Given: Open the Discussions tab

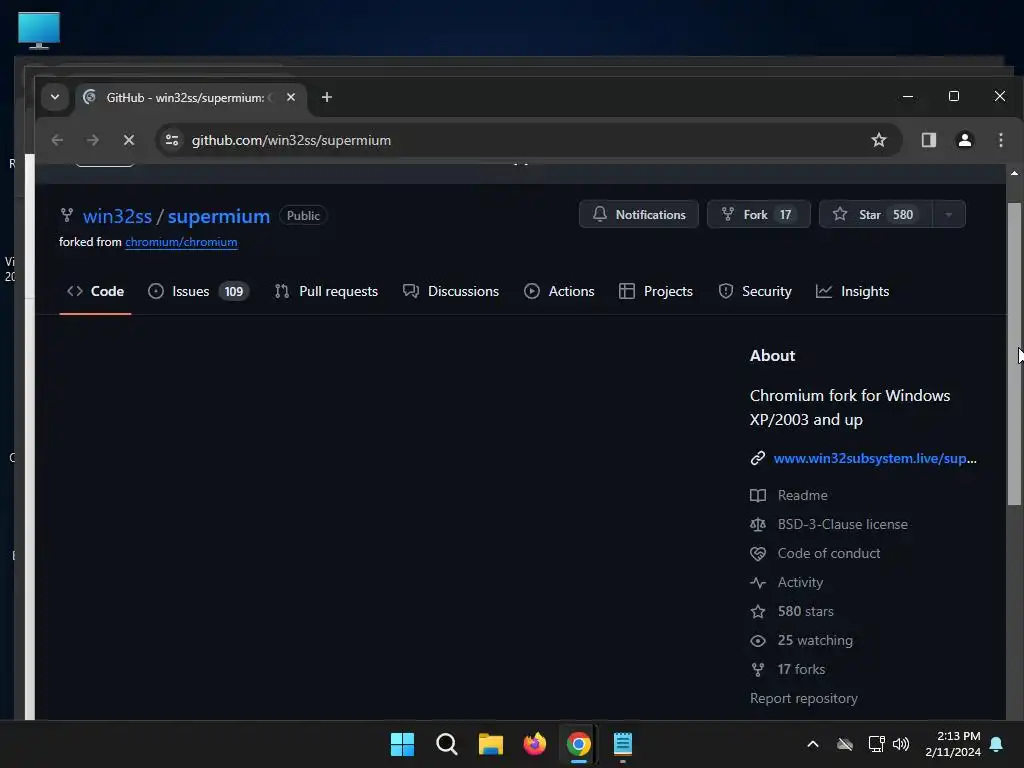Looking at the screenshot, I should point(451,291).
